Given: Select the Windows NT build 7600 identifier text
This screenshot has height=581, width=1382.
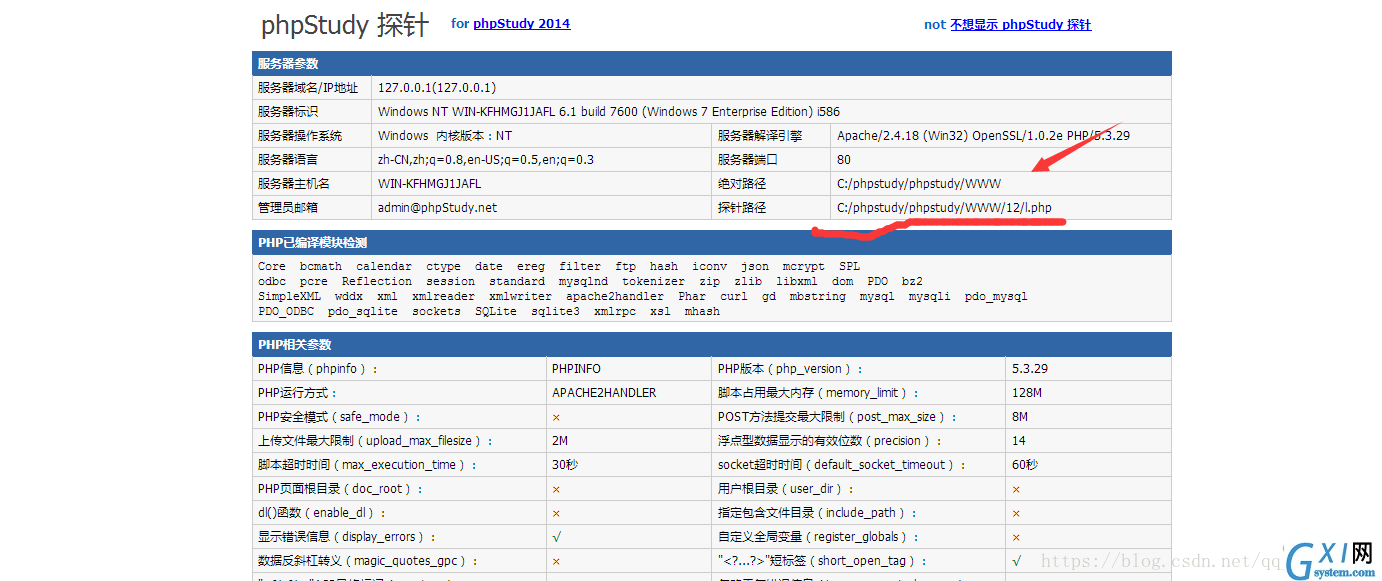Looking at the screenshot, I should pyautogui.click(x=609, y=112).
